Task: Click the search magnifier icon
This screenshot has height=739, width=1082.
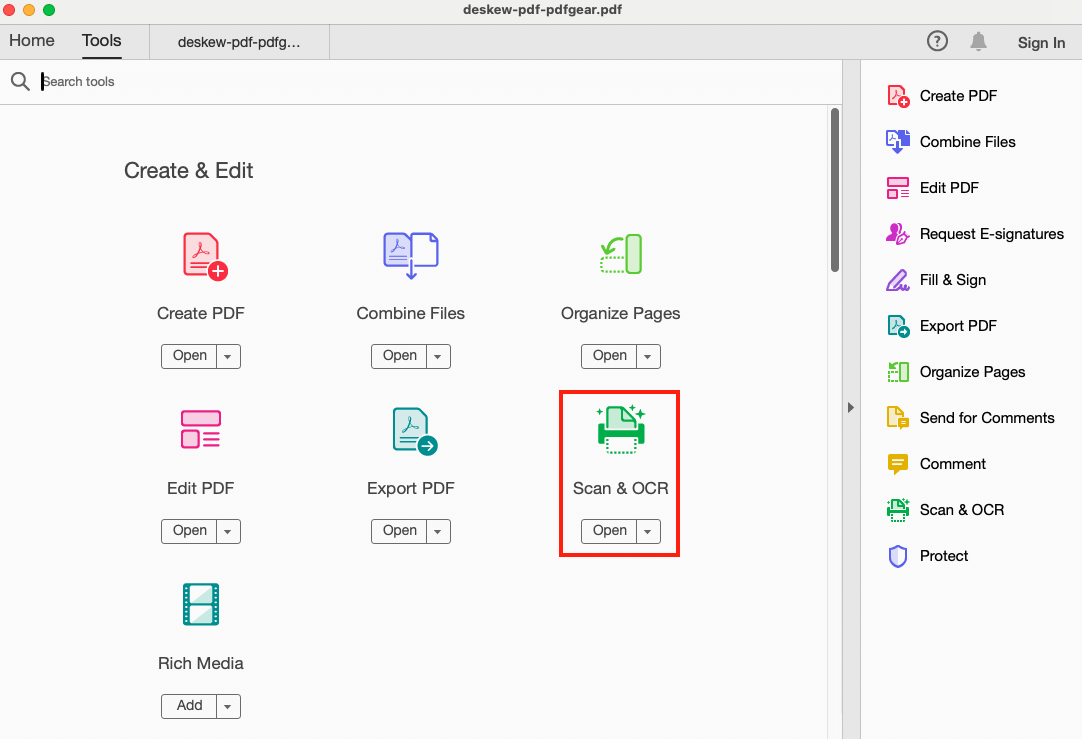Action: [x=20, y=81]
